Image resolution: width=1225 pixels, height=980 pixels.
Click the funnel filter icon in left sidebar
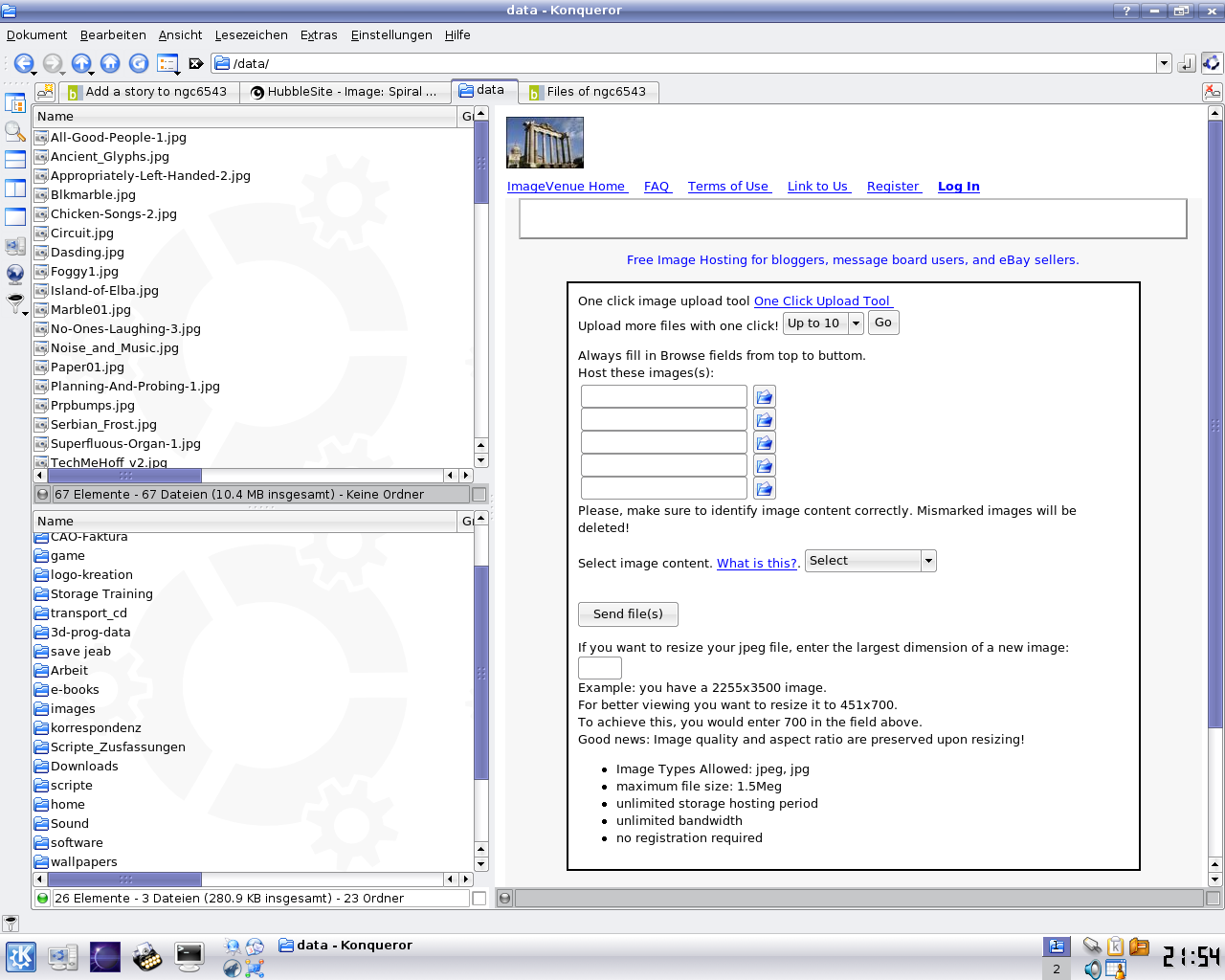[x=15, y=303]
